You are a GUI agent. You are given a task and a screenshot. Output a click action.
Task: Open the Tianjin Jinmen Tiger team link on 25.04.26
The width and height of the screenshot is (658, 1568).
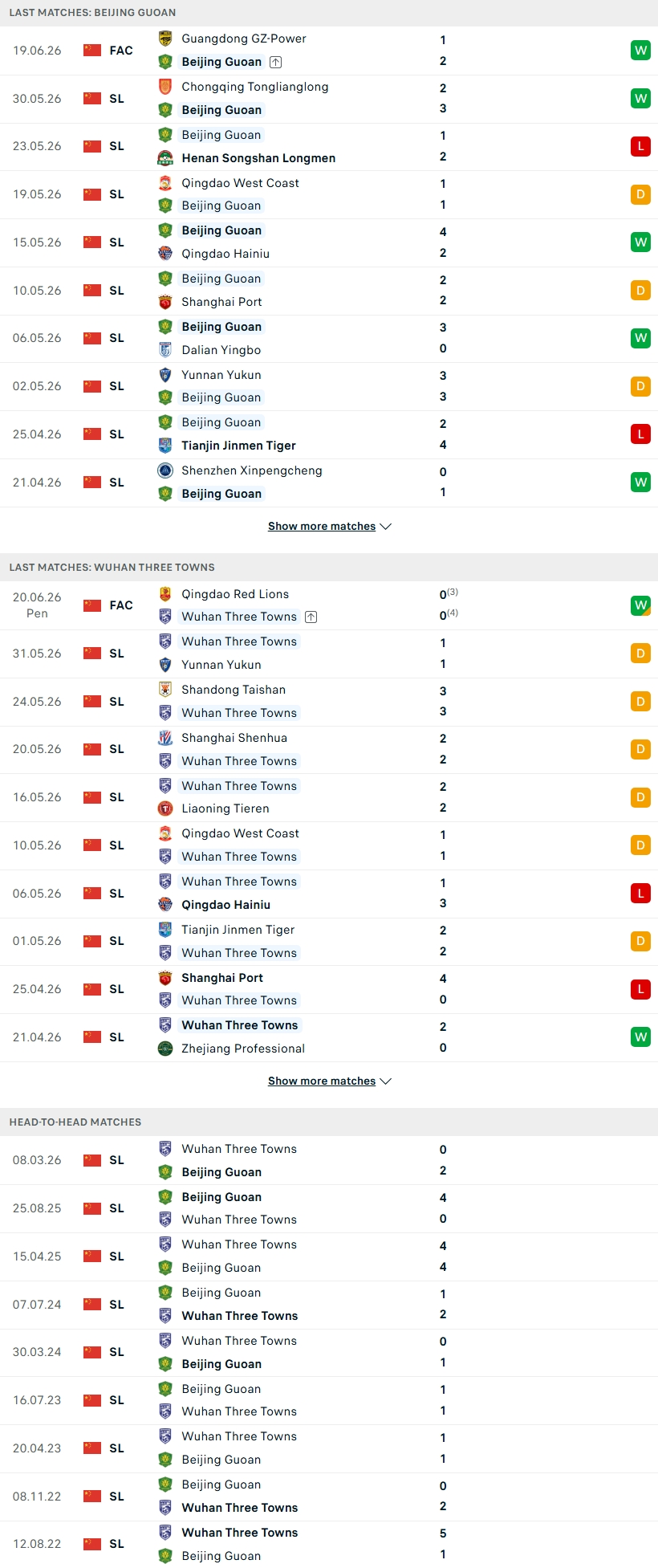pyautogui.click(x=238, y=446)
